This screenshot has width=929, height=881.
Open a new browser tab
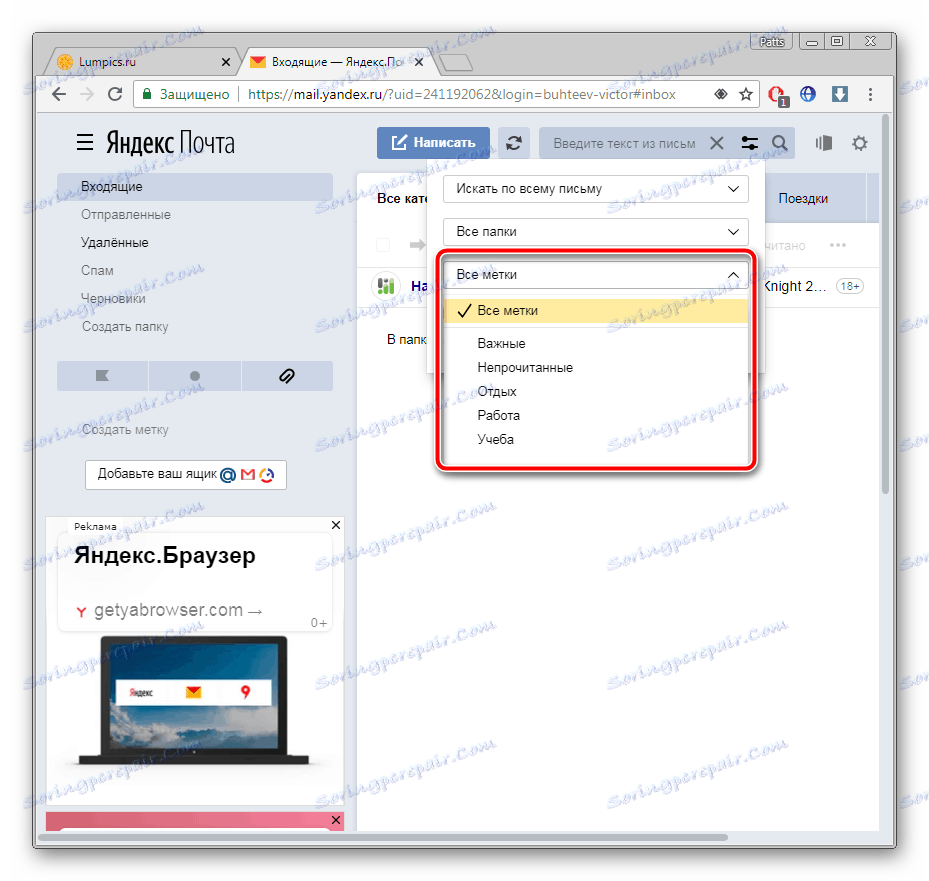456,62
